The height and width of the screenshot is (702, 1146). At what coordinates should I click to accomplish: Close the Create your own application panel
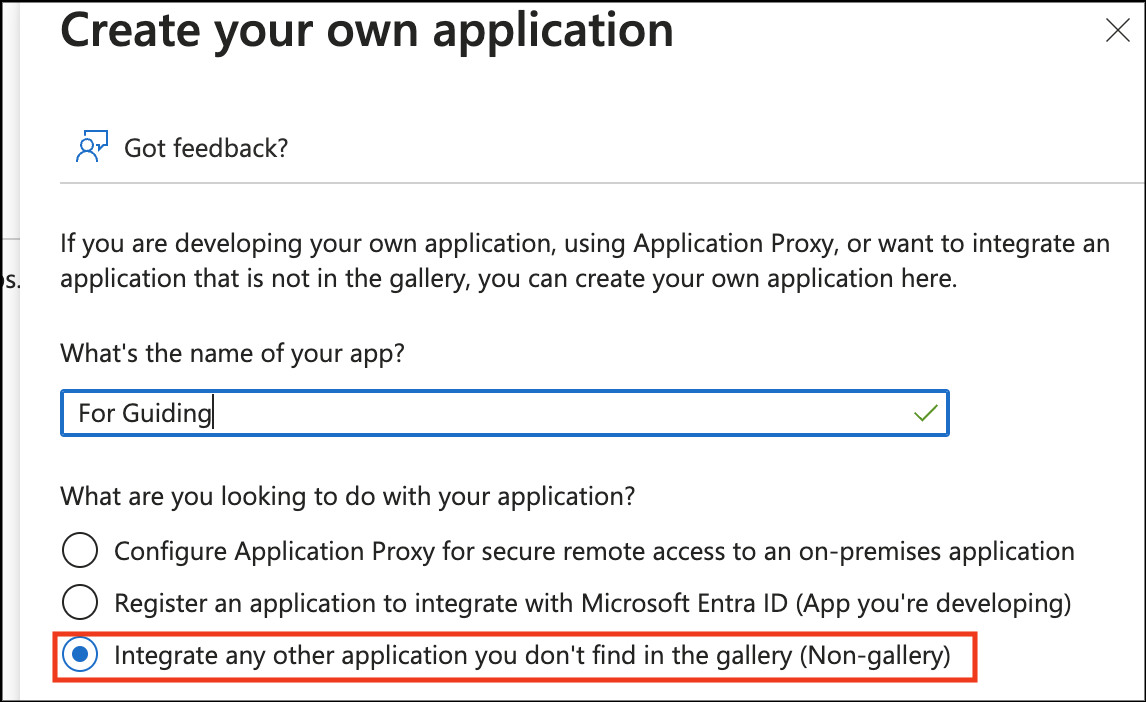click(x=1117, y=31)
